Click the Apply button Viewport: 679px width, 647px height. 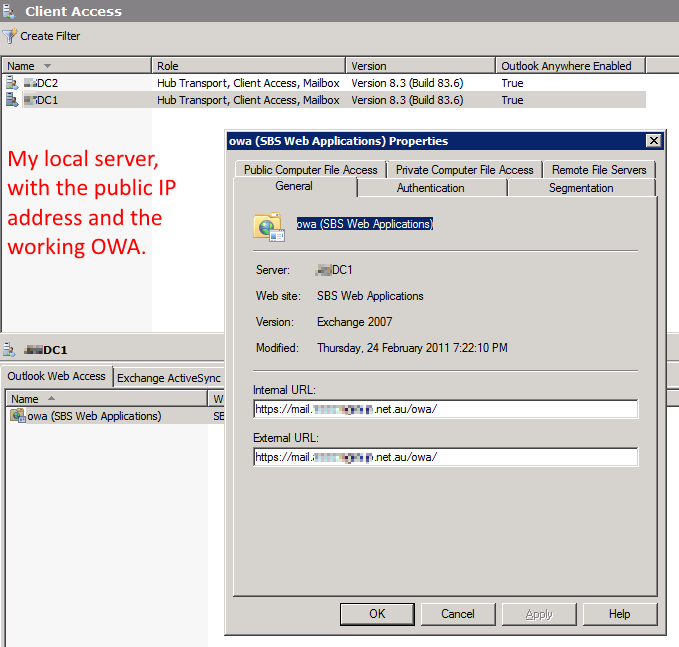click(539, 614)
